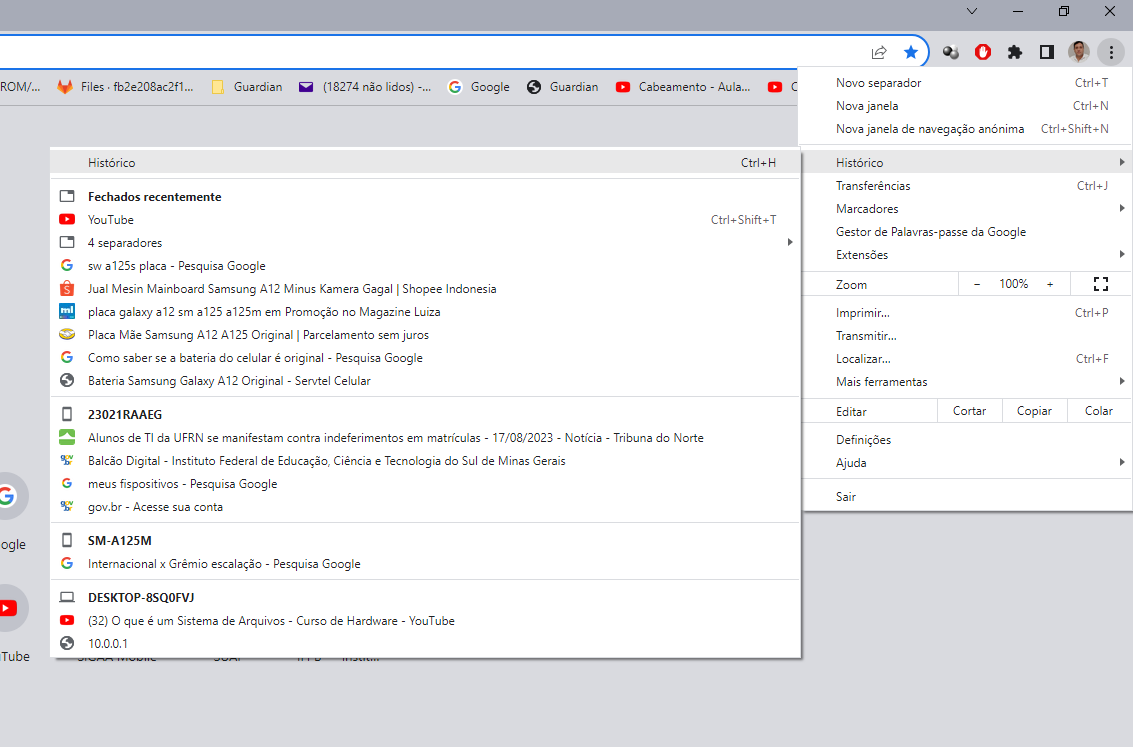This screenshot has height=747, width=1133.
Task: Select Sair to exit Chrome
Action: coord(966,497)
